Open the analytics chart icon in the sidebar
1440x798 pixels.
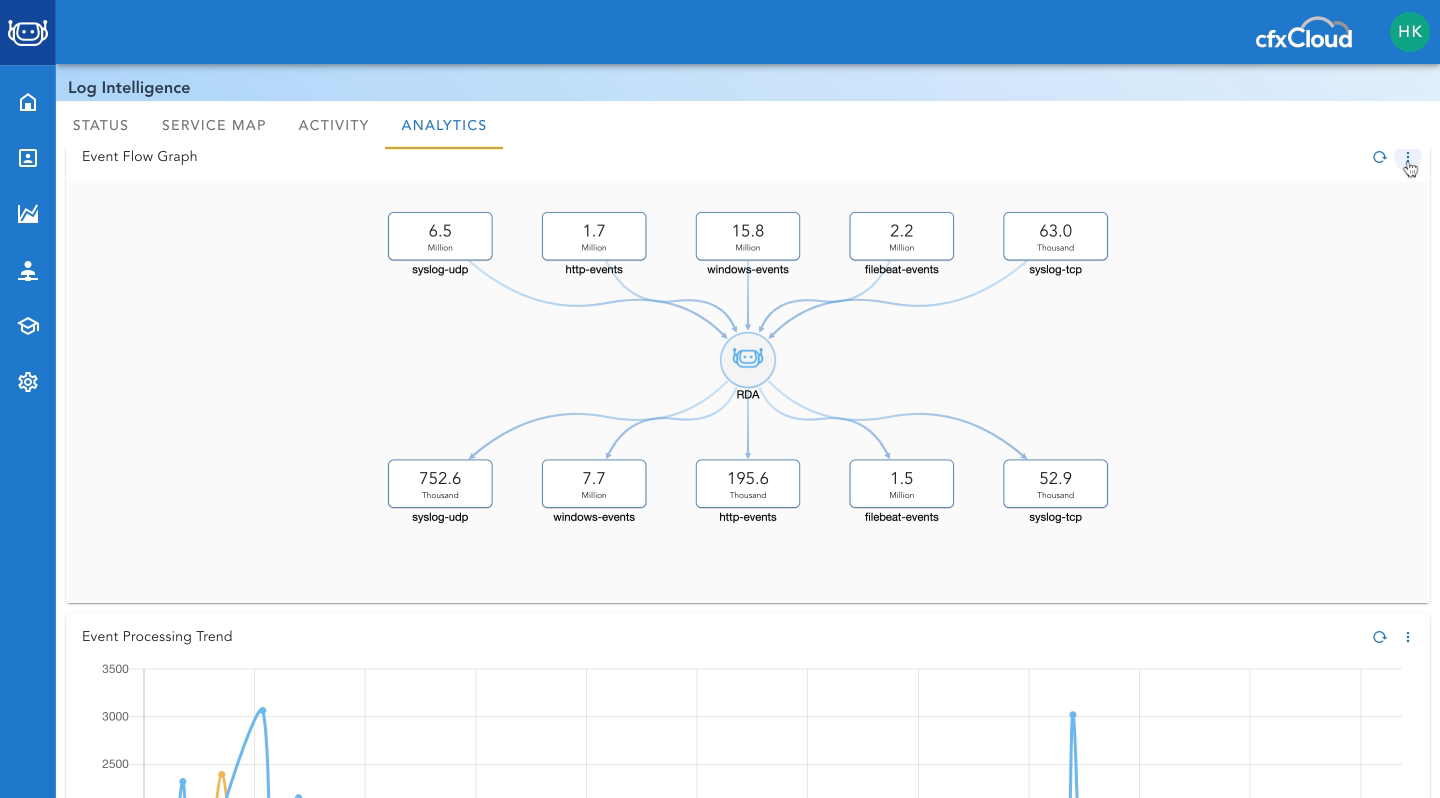(x=28, y=213)
